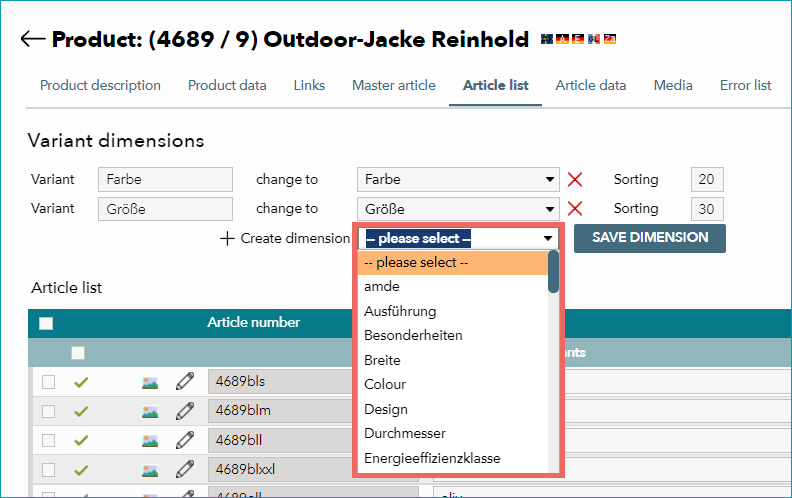Screen dimensions: 792x498
Task: Click the Größe variant name field
Action: point(165,209)
